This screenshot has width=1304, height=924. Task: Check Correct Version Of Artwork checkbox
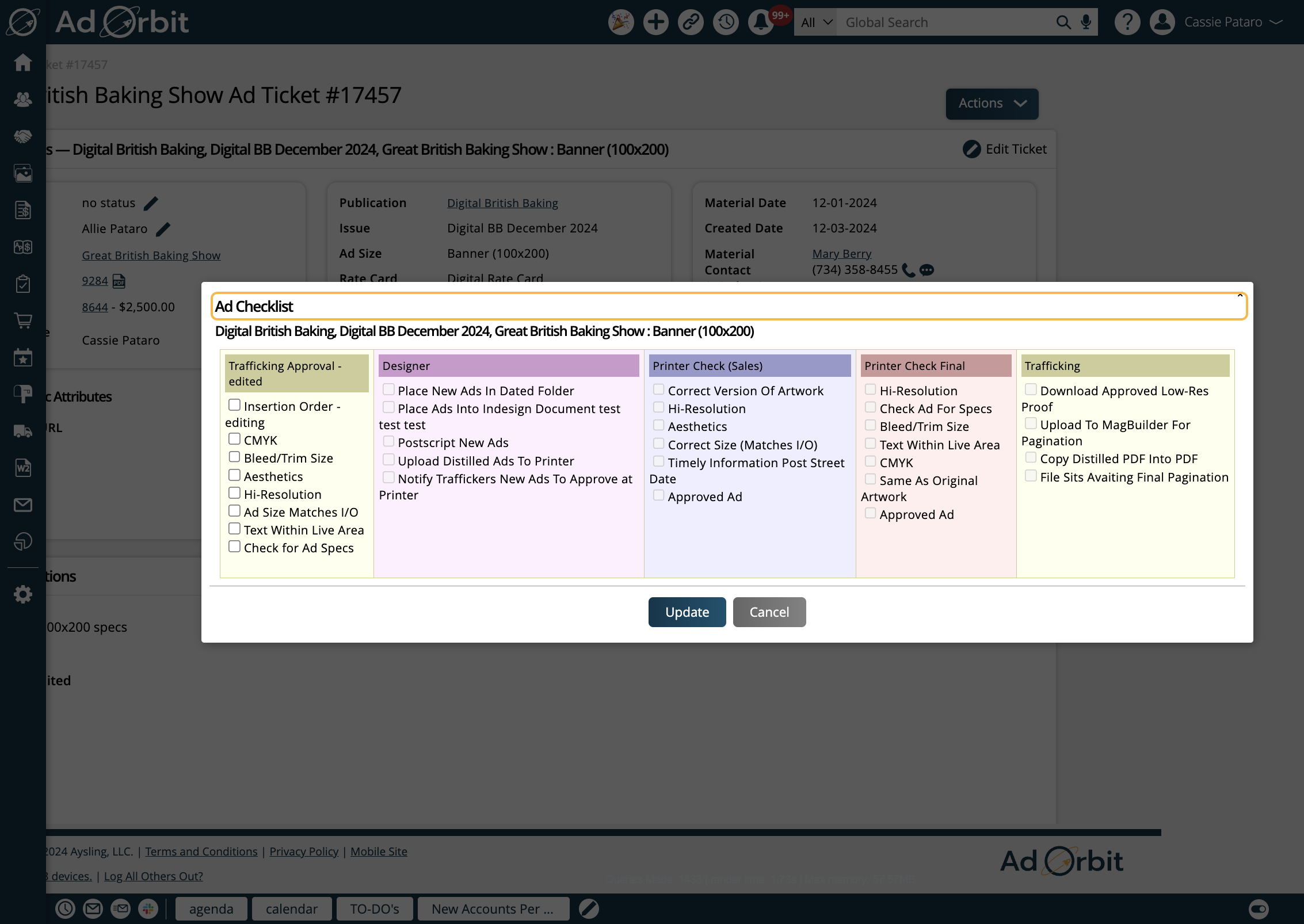pyautogui.click(x=659, y=389)
